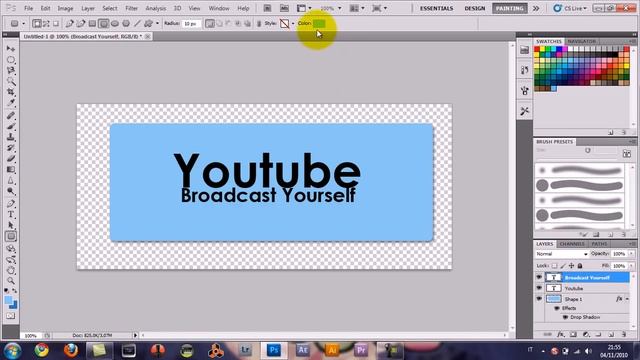Screen dimensions: 640x360
Task: Click the Custom Shape tool in options bar
Action: click(148, 24)
